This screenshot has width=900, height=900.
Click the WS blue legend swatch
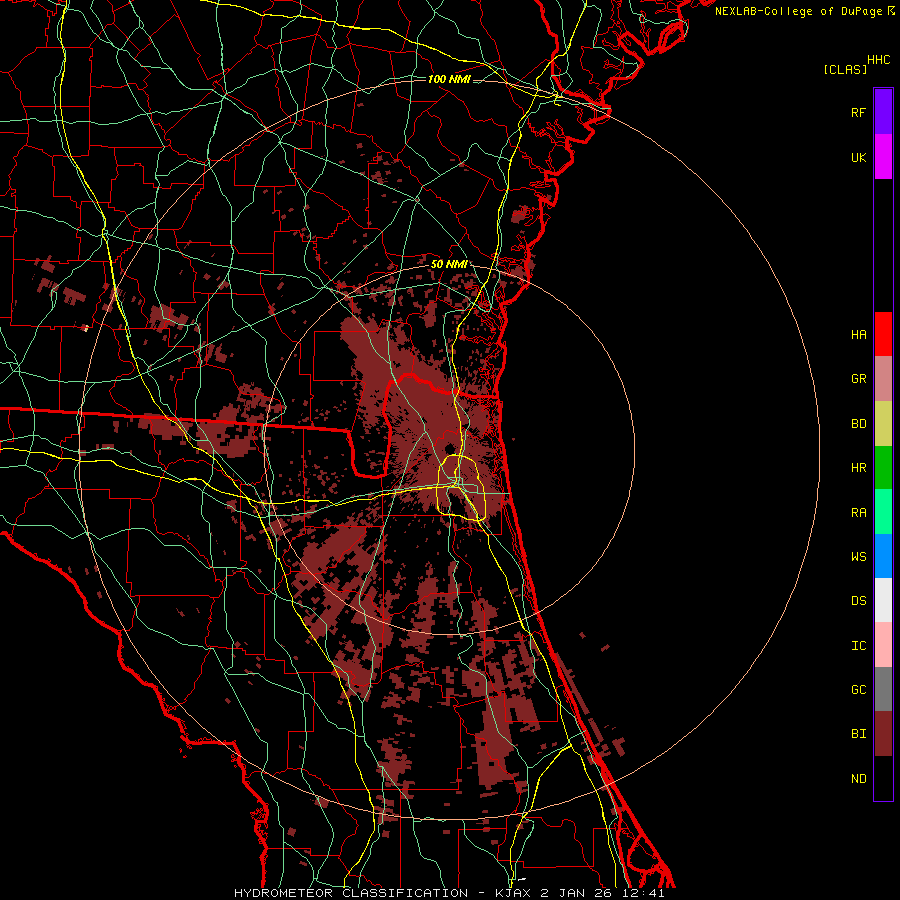883,556
